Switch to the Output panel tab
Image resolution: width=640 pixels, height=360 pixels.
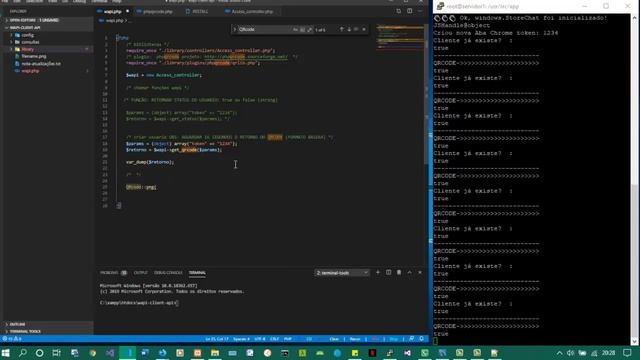[140, 273]
